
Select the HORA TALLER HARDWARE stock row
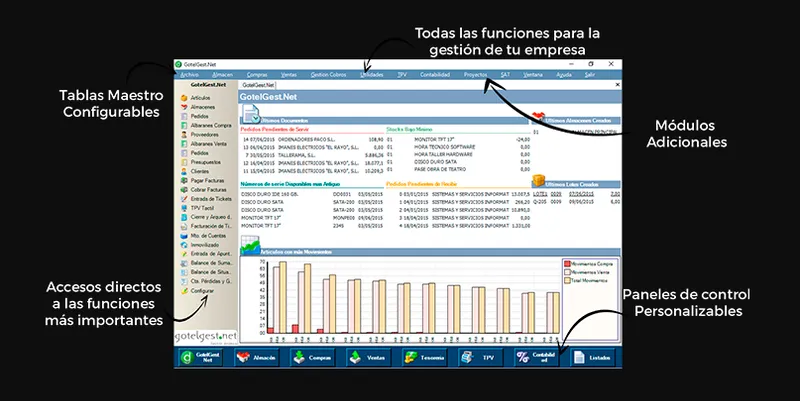click(458, 154)
